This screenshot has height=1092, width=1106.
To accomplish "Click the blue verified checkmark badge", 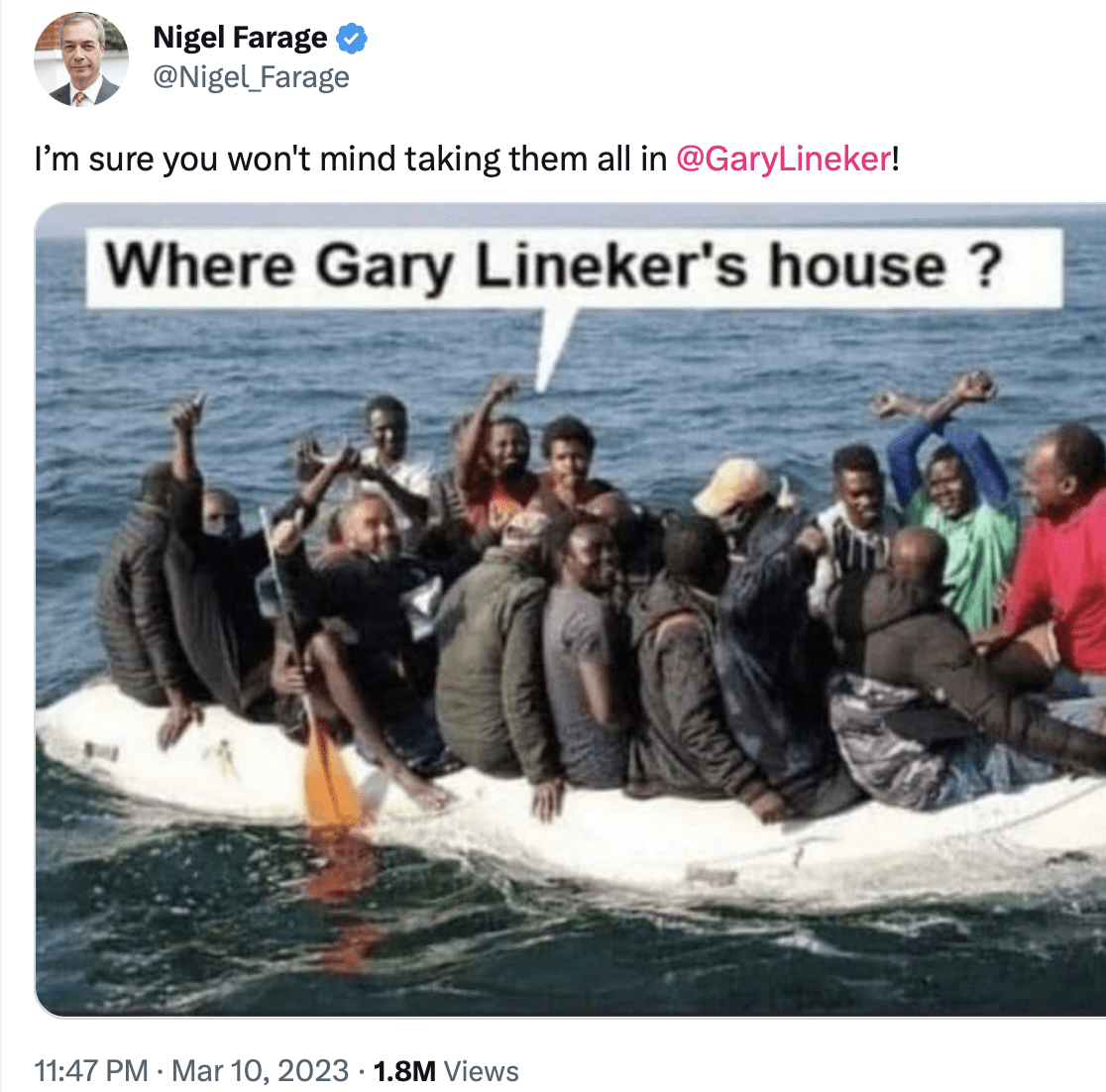I will 351,38.
